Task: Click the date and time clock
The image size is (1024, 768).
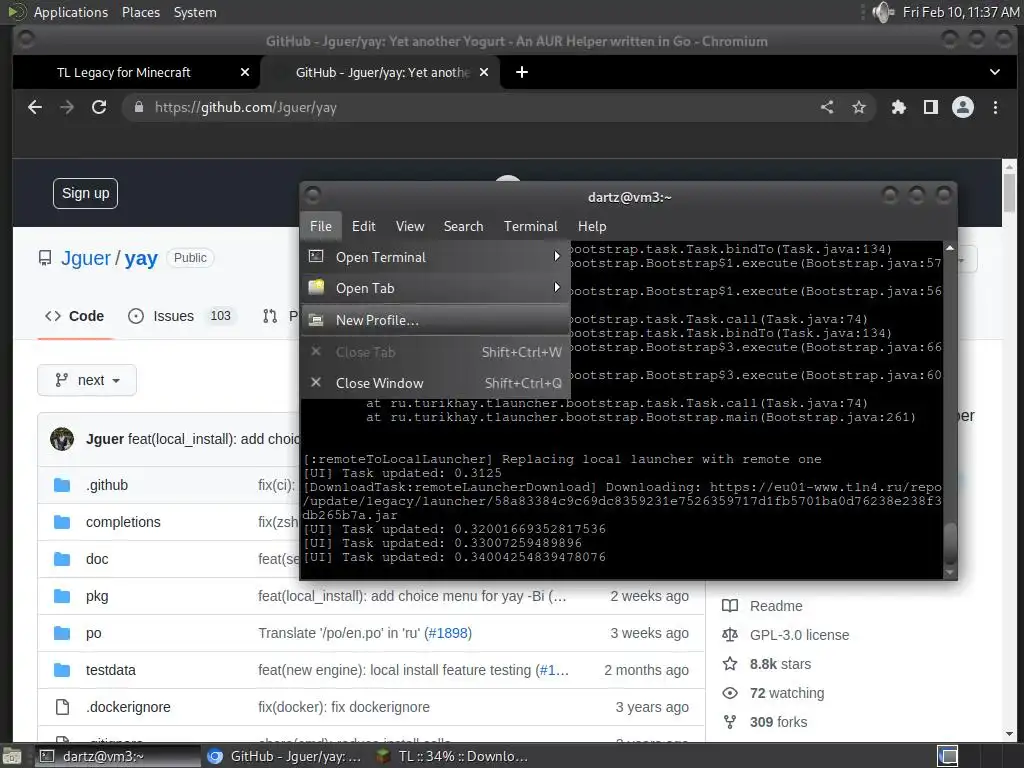Action: tap(960, 12)
